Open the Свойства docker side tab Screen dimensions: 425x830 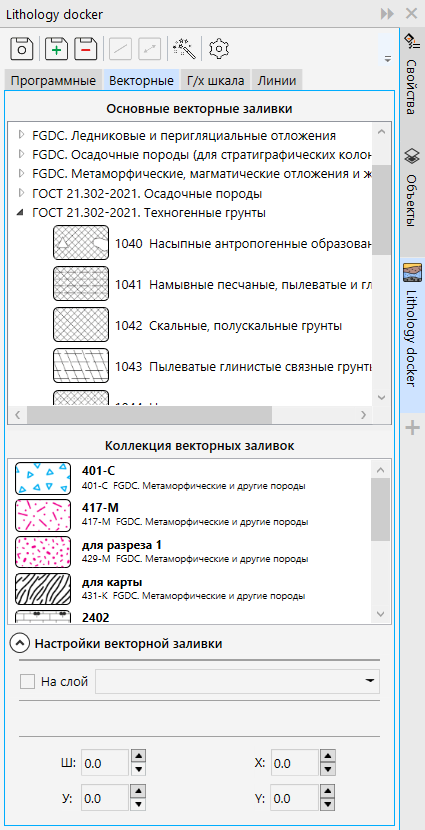(411, 74)
